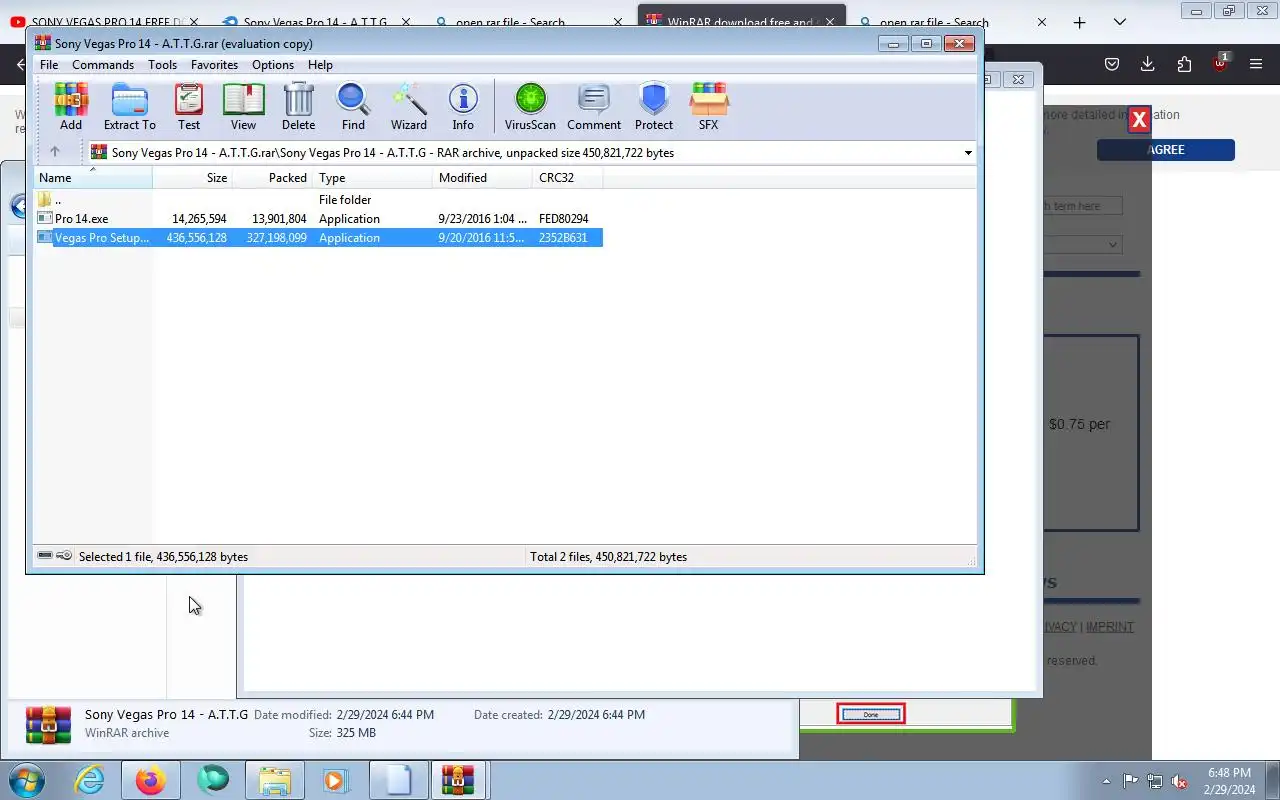Open the Commands menu
The height and width of the screenshot is (800, 1280).
point(103,65)
